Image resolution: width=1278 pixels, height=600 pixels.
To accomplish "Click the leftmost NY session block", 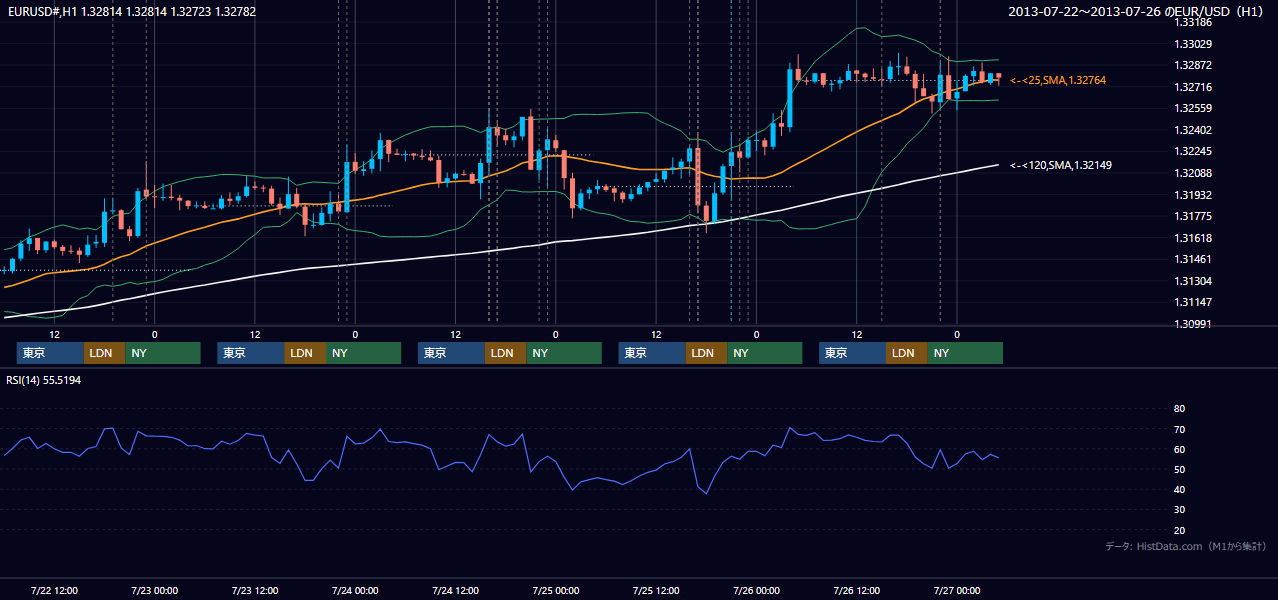I will [x=163, y=353].
